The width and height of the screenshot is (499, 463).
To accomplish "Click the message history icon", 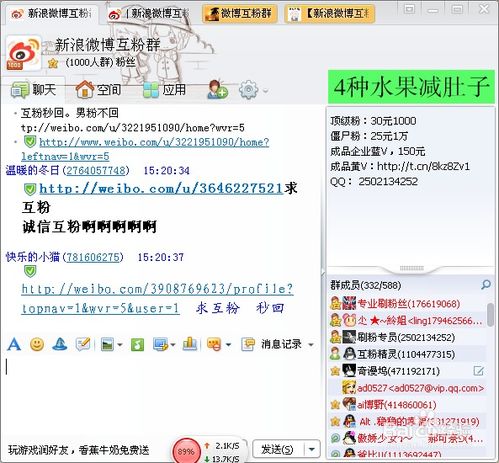I will 248,344.
